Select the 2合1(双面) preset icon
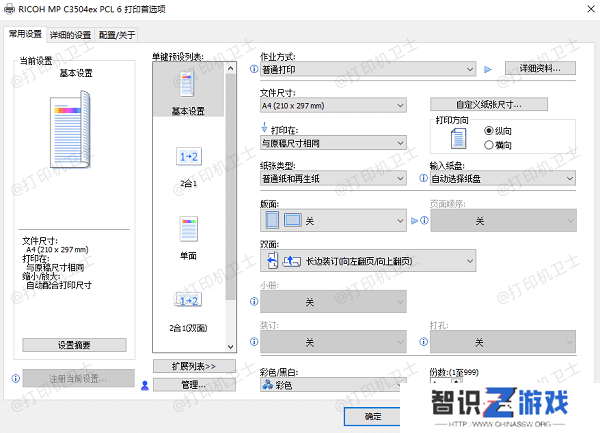This screenshot has height=433, width=600. (x=188, y=300)
